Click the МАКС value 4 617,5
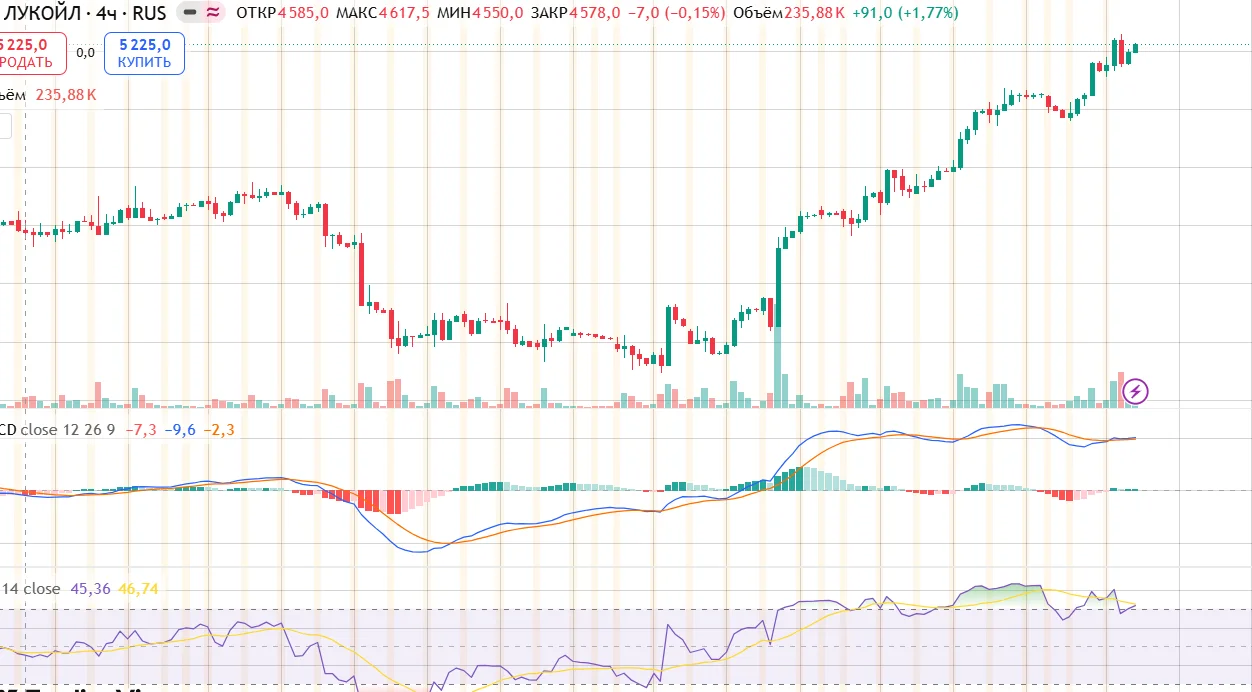Viewport: 1252px width, 692px height. click(x=403, y=13)
